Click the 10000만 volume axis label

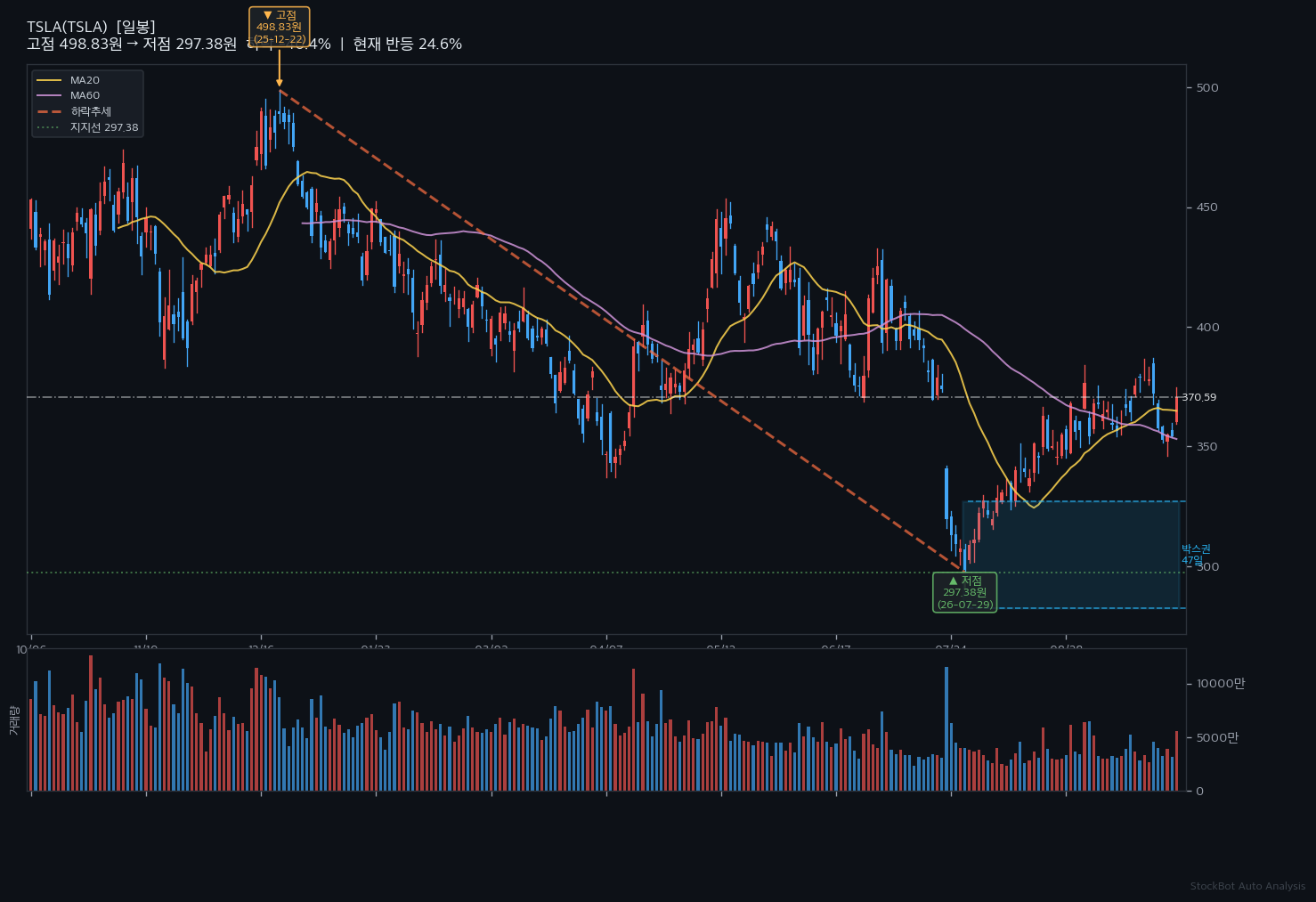1221,684
